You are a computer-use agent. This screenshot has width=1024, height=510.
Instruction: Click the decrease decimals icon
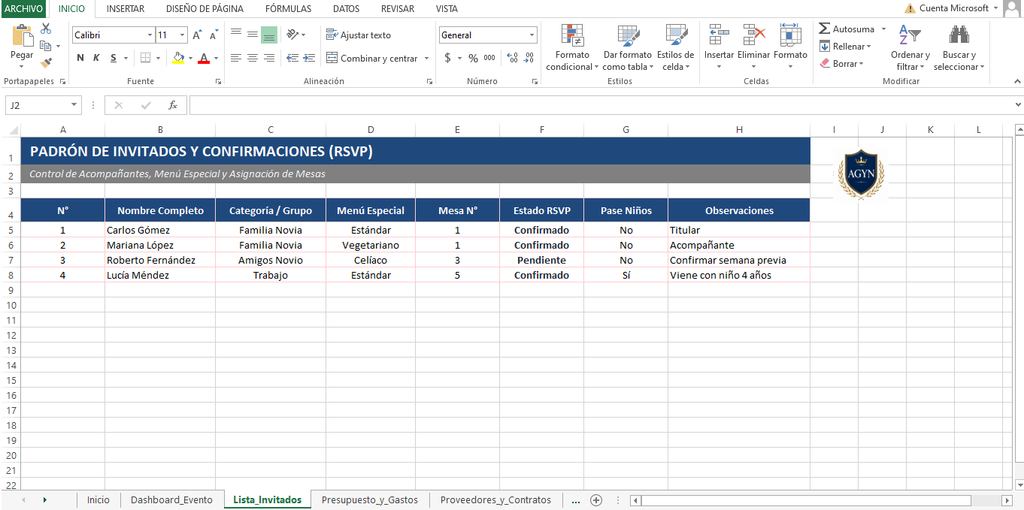point(529,58)
